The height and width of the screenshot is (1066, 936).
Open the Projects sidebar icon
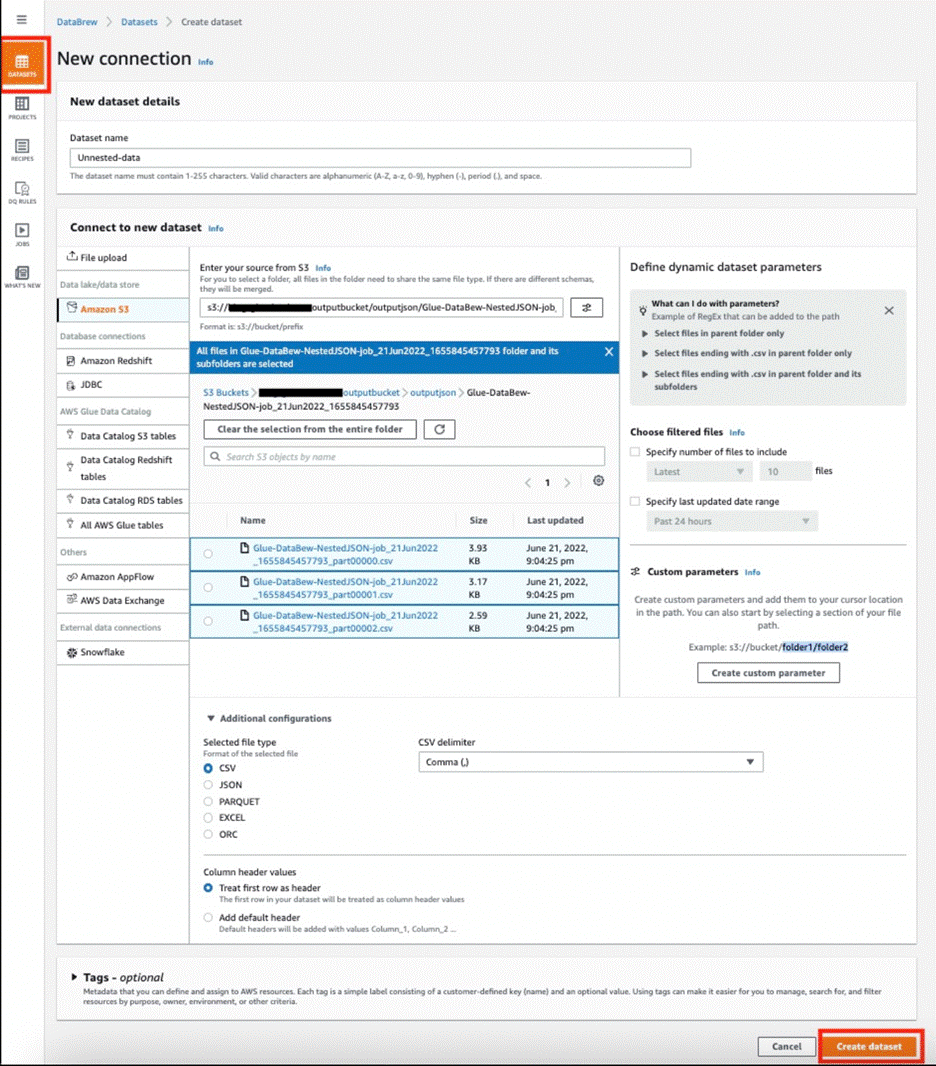(22, 108)
